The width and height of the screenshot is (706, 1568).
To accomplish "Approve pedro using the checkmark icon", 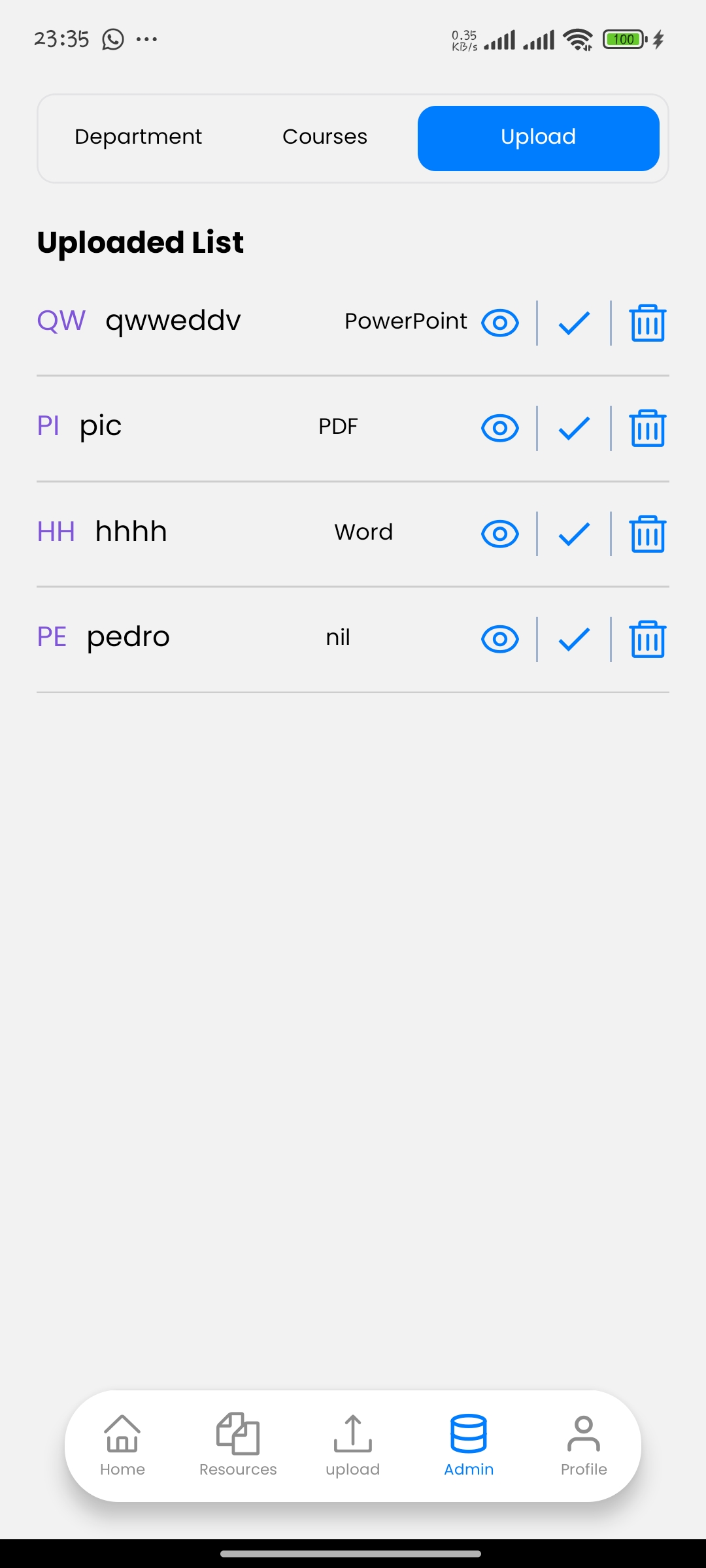I will [x=574, y=639].
